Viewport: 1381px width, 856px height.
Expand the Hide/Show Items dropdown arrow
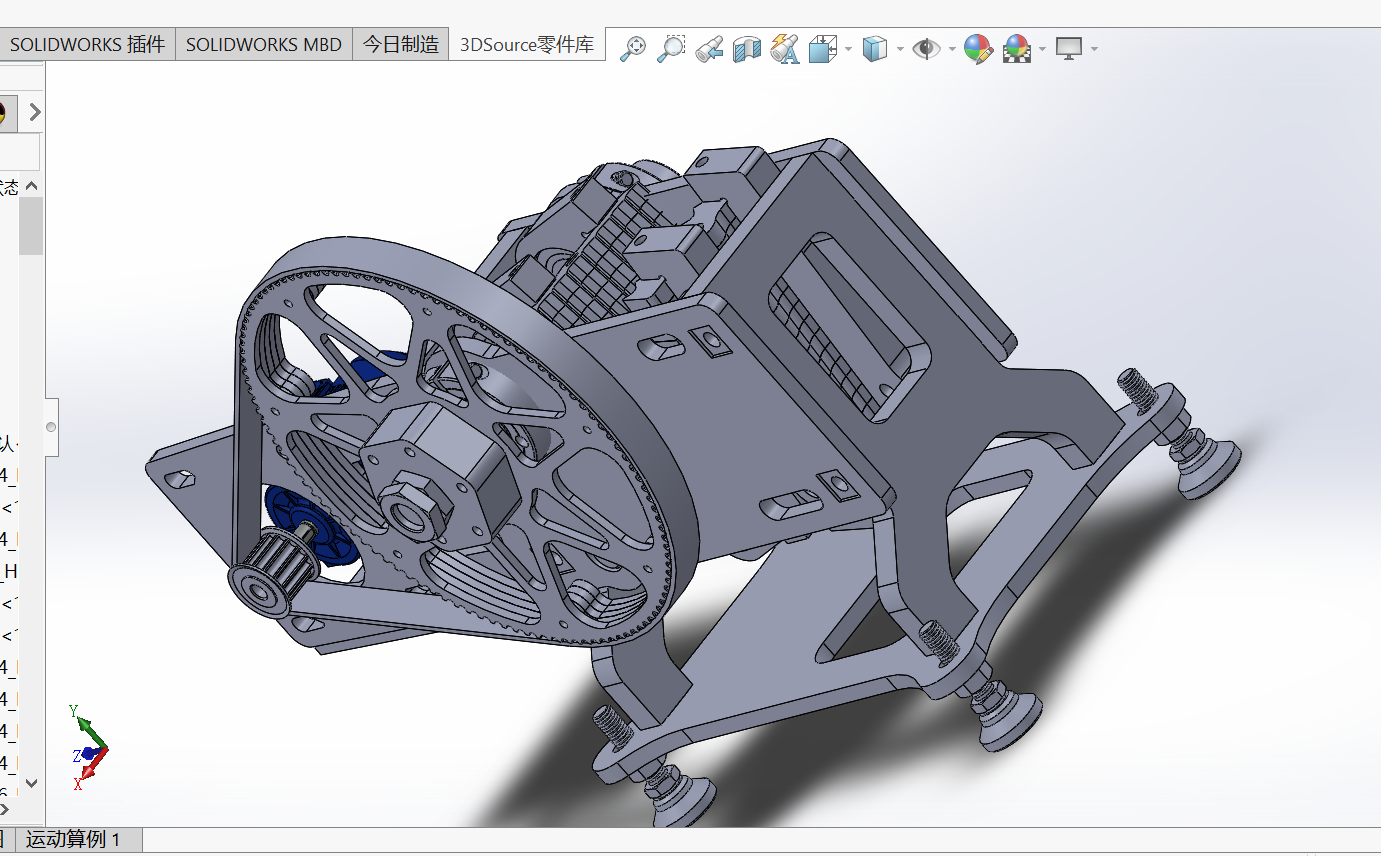click(x=952, y=49)
